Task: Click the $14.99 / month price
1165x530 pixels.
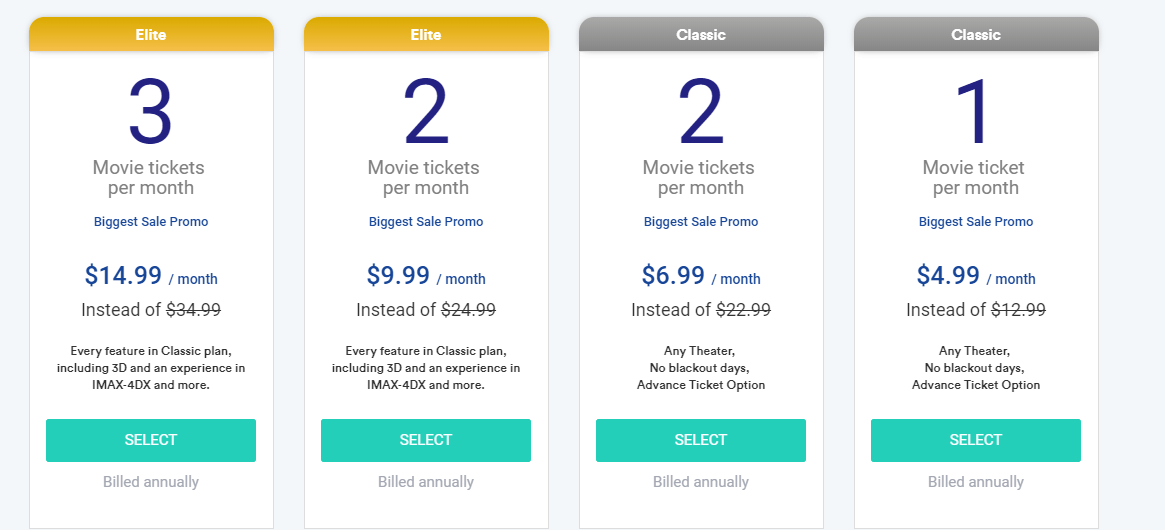Action: [151, 276]
